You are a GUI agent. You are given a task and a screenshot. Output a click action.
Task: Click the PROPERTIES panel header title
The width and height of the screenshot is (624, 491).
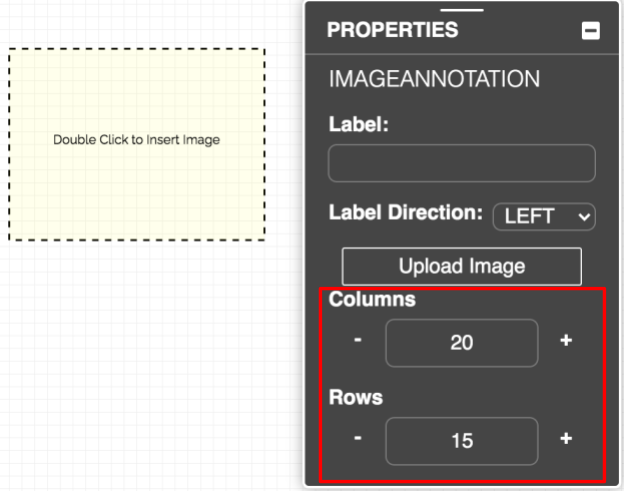click(x=393, y=31)
